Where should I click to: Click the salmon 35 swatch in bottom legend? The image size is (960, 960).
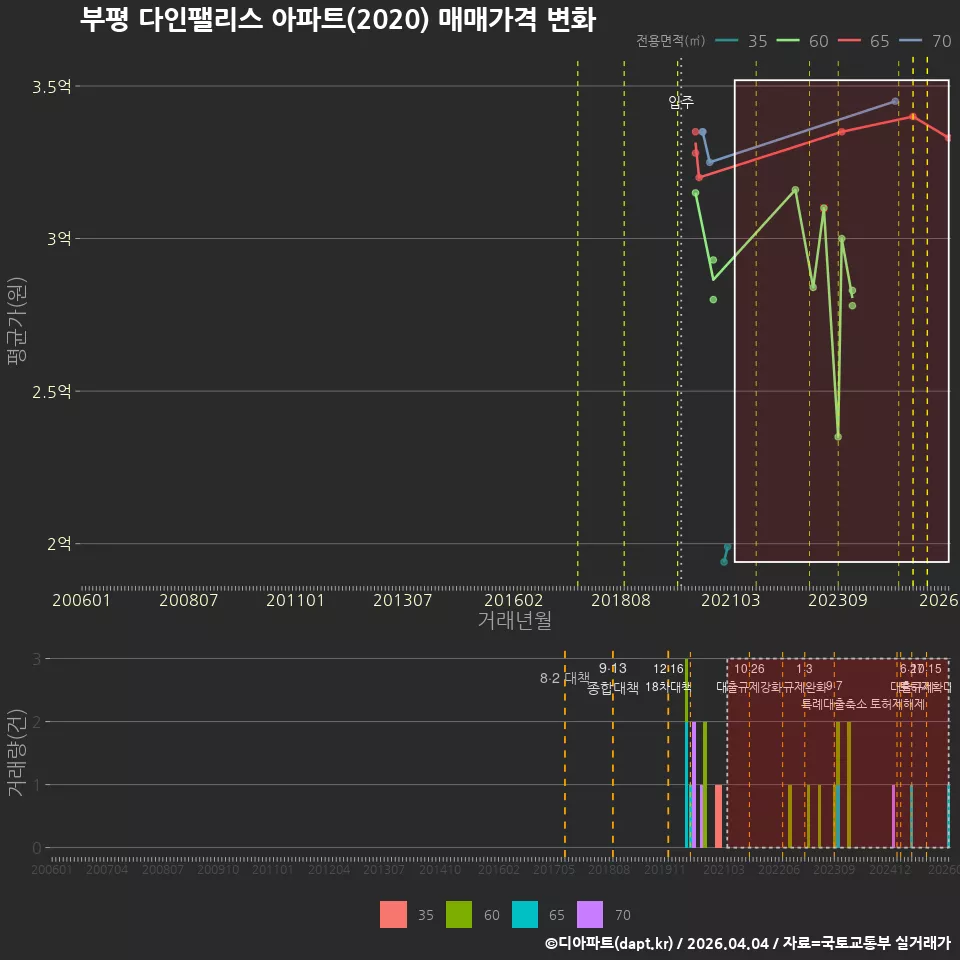coord(393,914)
